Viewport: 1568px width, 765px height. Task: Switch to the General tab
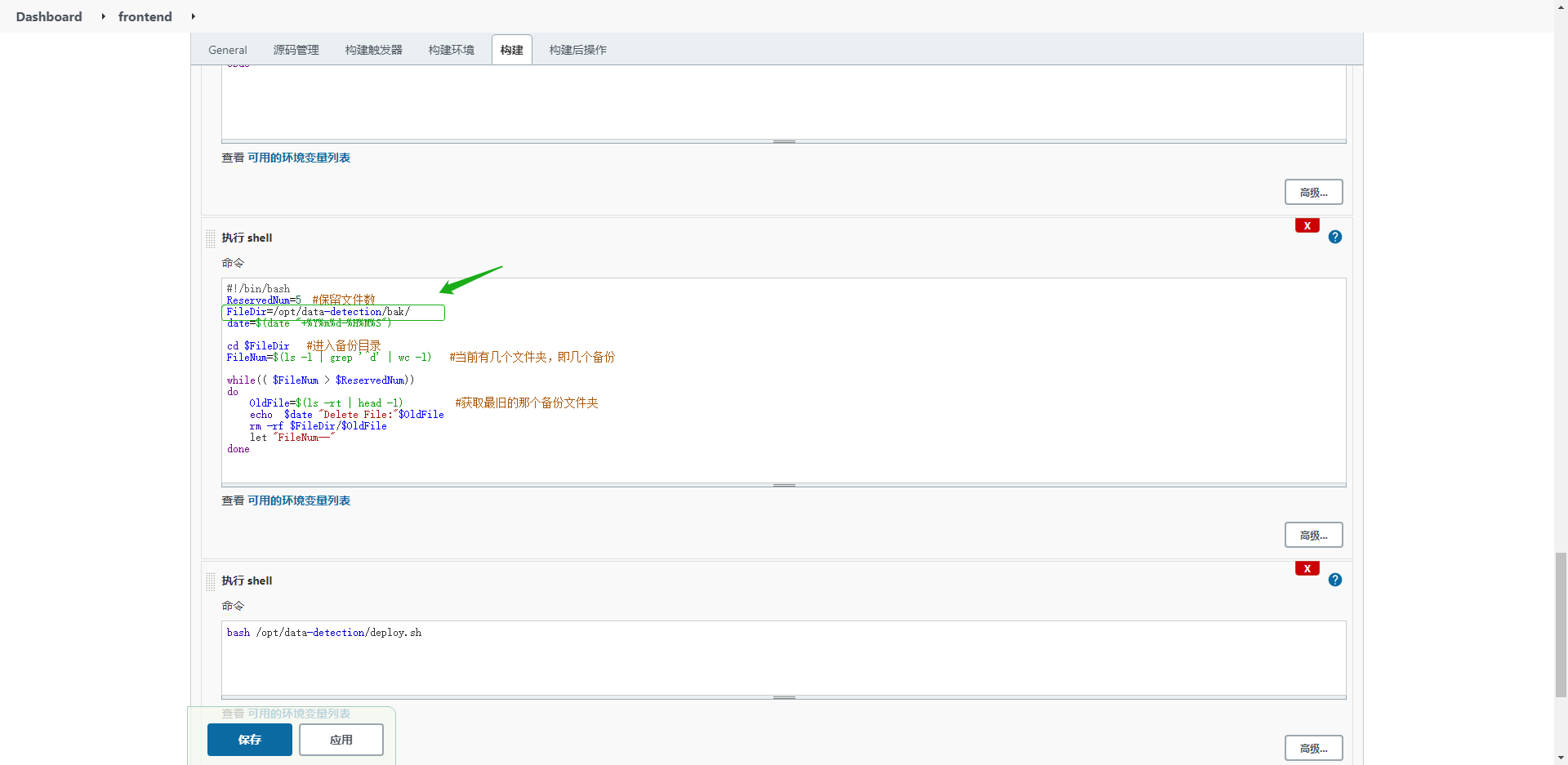coord(228,50)
